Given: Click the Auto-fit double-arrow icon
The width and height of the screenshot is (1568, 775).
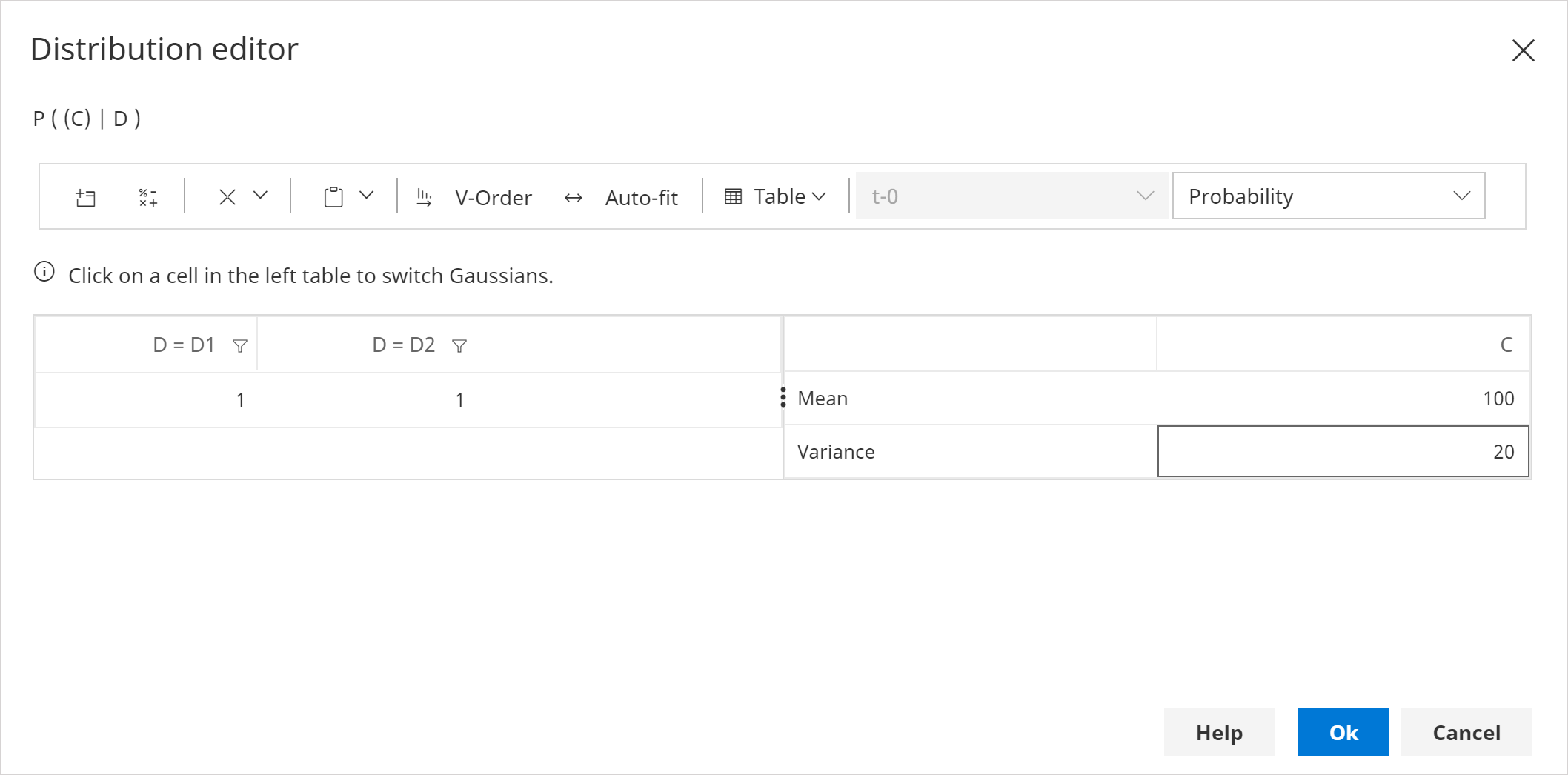Looking at the screenshot, I should (573, 198).
